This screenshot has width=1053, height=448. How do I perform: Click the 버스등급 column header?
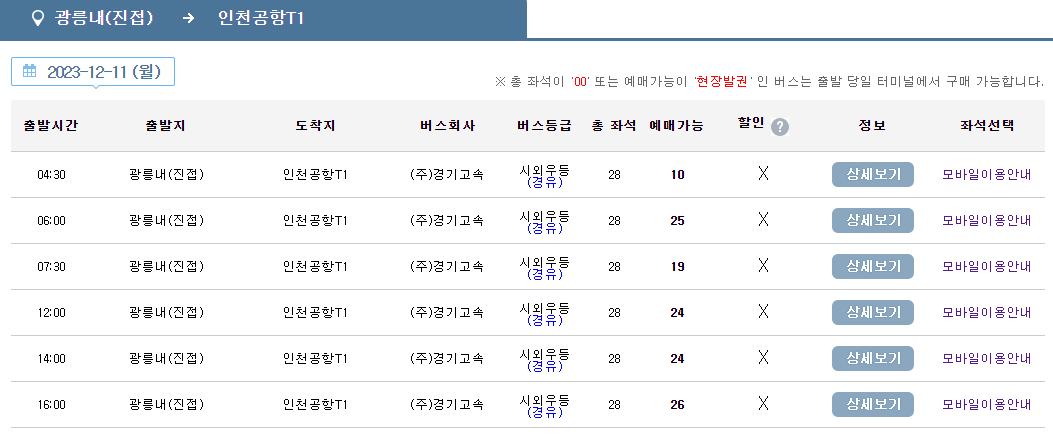(x=545, y=126)
